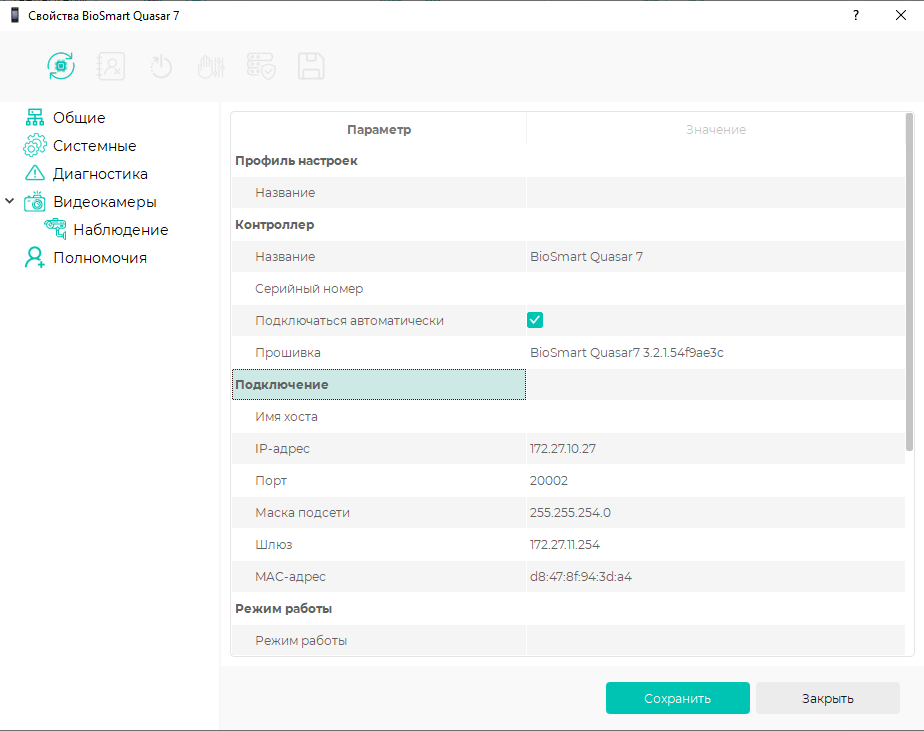Click the Серийный номер value field
This screenshot has height=731, width=924.
(x=715, y=288)
